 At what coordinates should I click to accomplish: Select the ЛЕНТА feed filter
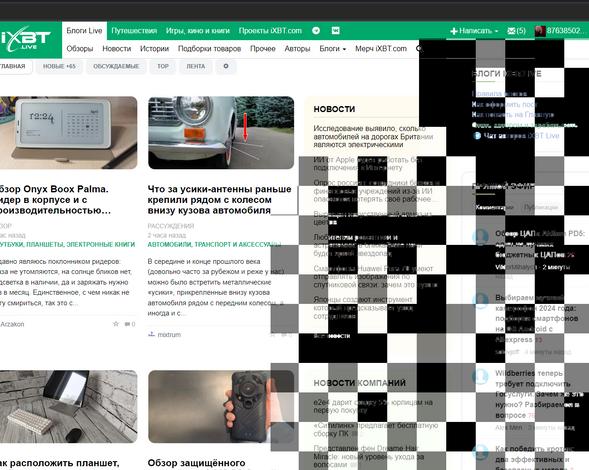pyautogui.click(x=196, y=66)
